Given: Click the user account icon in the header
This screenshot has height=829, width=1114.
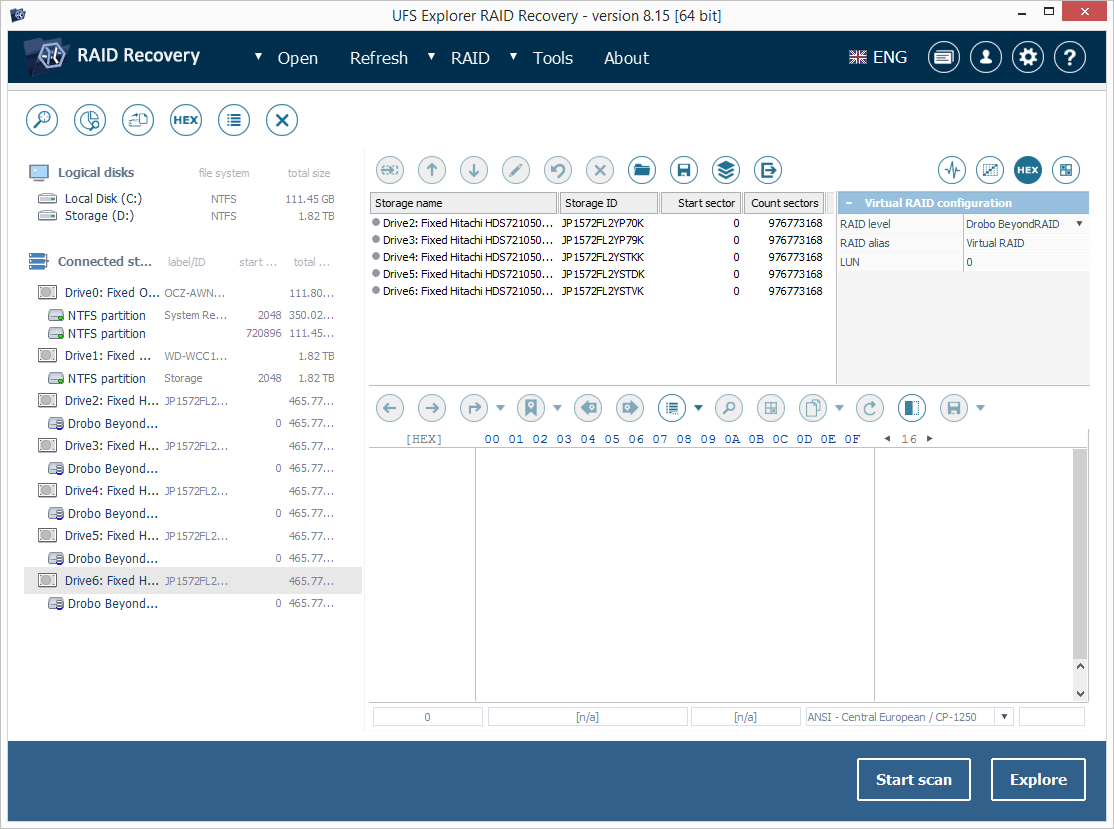Looking at the screenshot, I should coord(986,58).
